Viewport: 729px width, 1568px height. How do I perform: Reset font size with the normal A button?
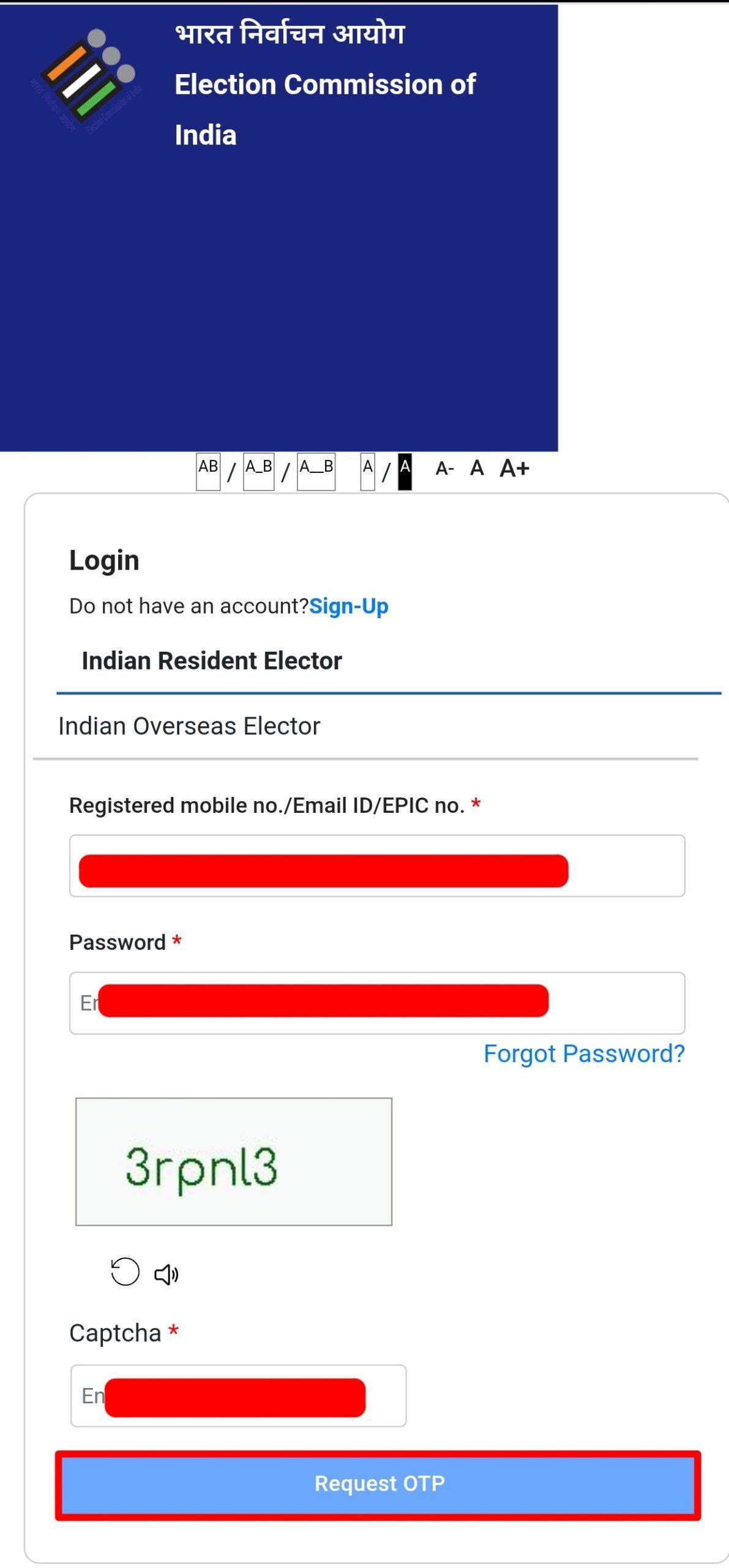point(477,469)
